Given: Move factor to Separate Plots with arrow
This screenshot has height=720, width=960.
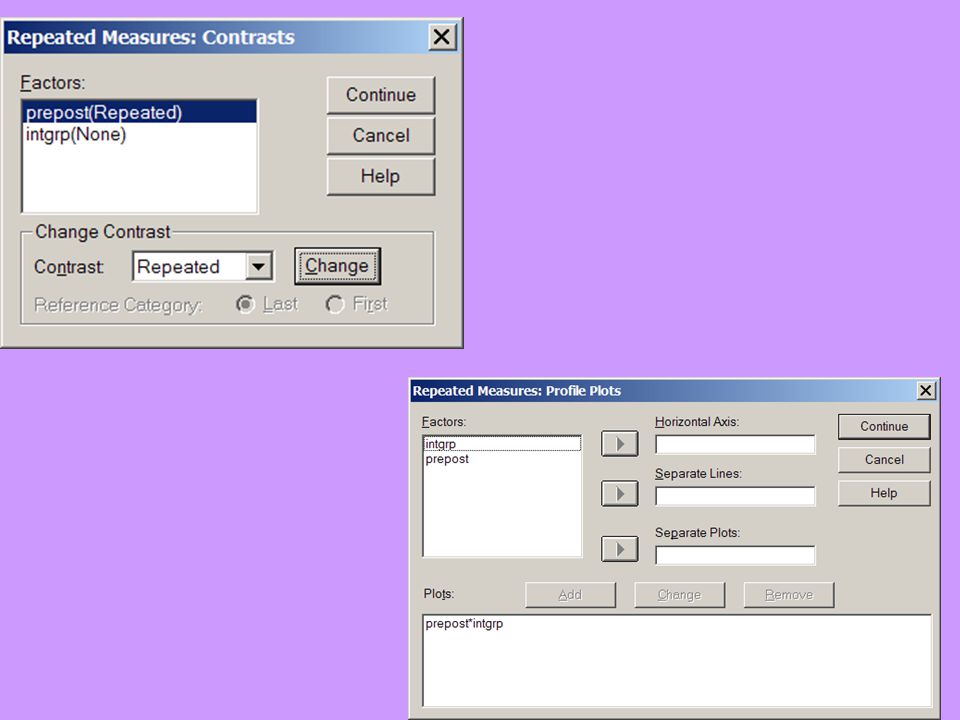Looking at the screenshot, I should click(620, 549).
